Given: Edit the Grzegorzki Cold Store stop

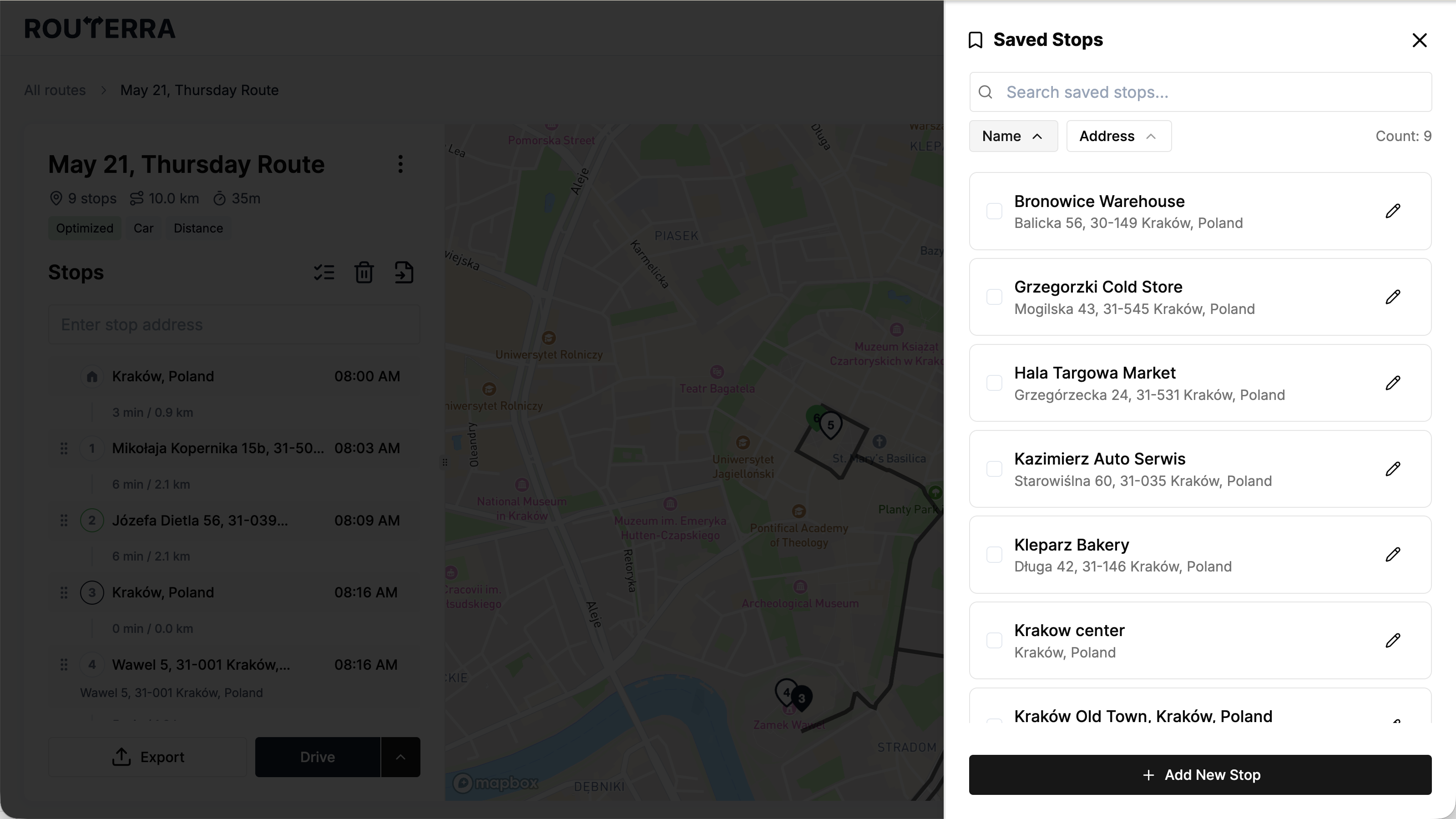Looking at the screenshot, I should (x=1393, y=297).
